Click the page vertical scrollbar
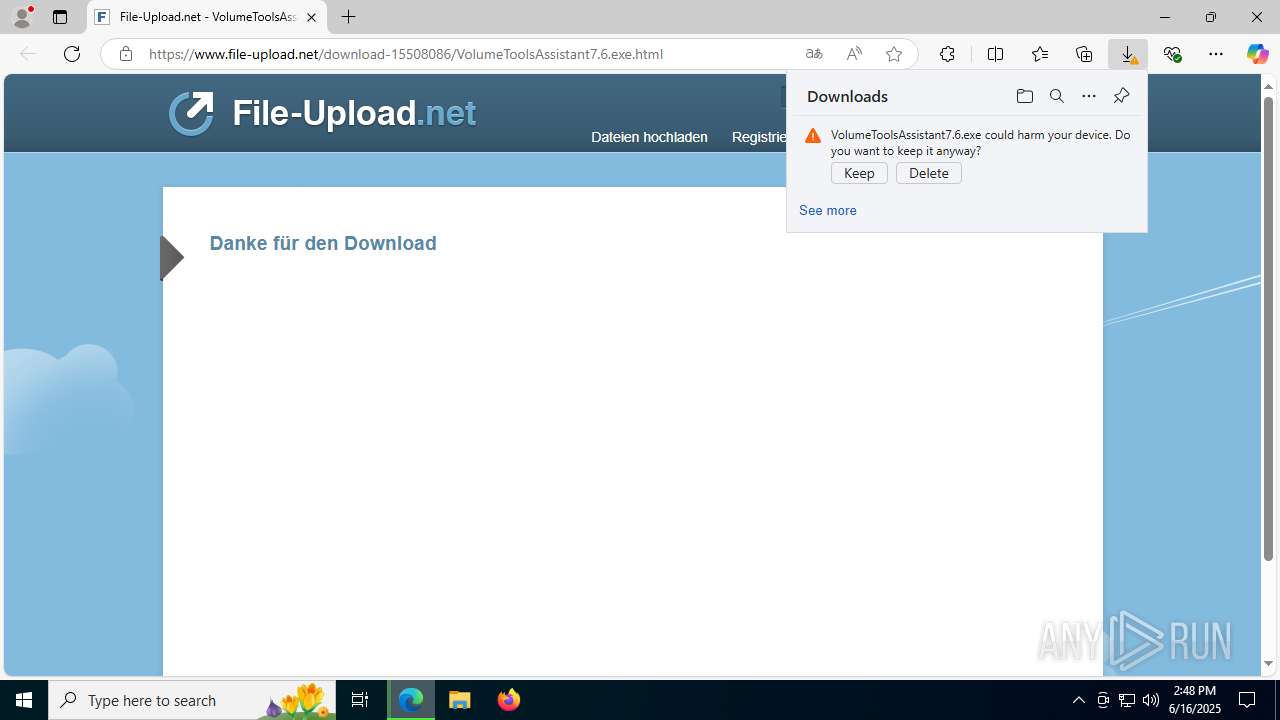 click(1268, 328)
